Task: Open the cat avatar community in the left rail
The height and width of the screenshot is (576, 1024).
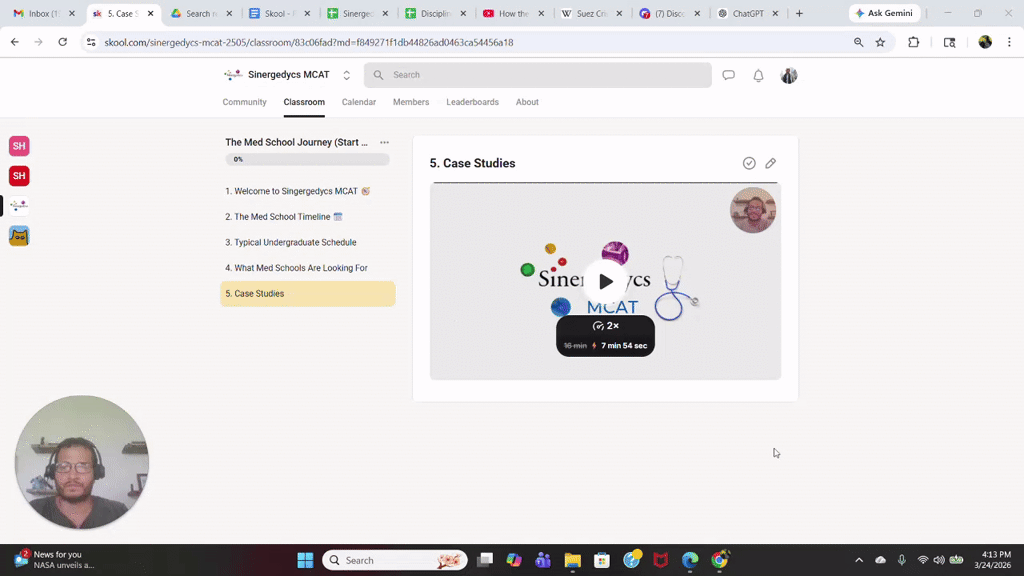Action: [19, 236]
